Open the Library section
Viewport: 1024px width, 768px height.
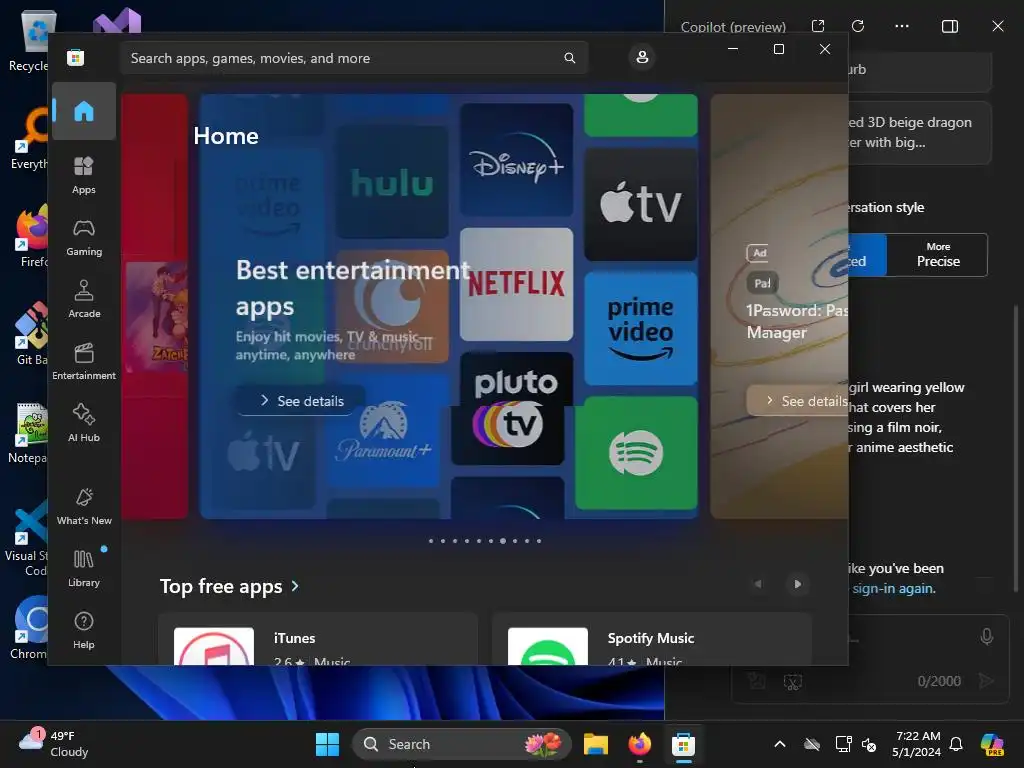point(84,568)
